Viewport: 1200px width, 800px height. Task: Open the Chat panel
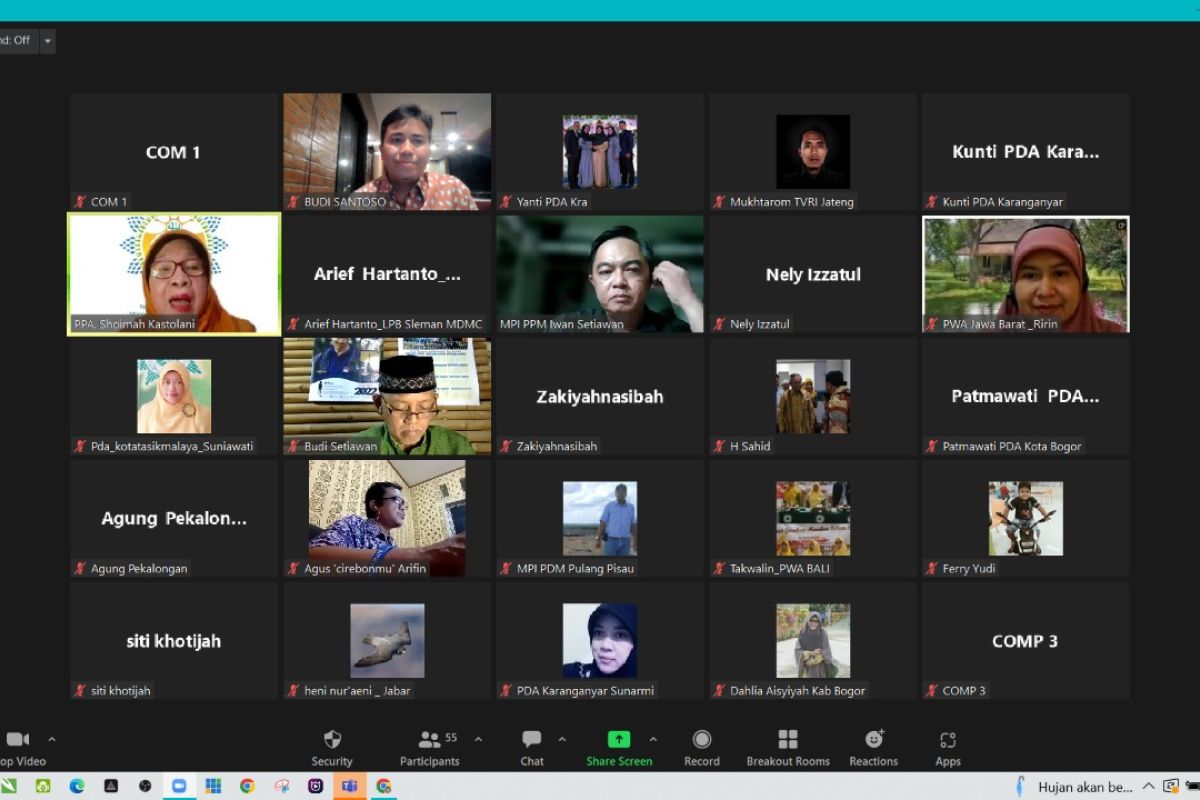coord(532,746)
